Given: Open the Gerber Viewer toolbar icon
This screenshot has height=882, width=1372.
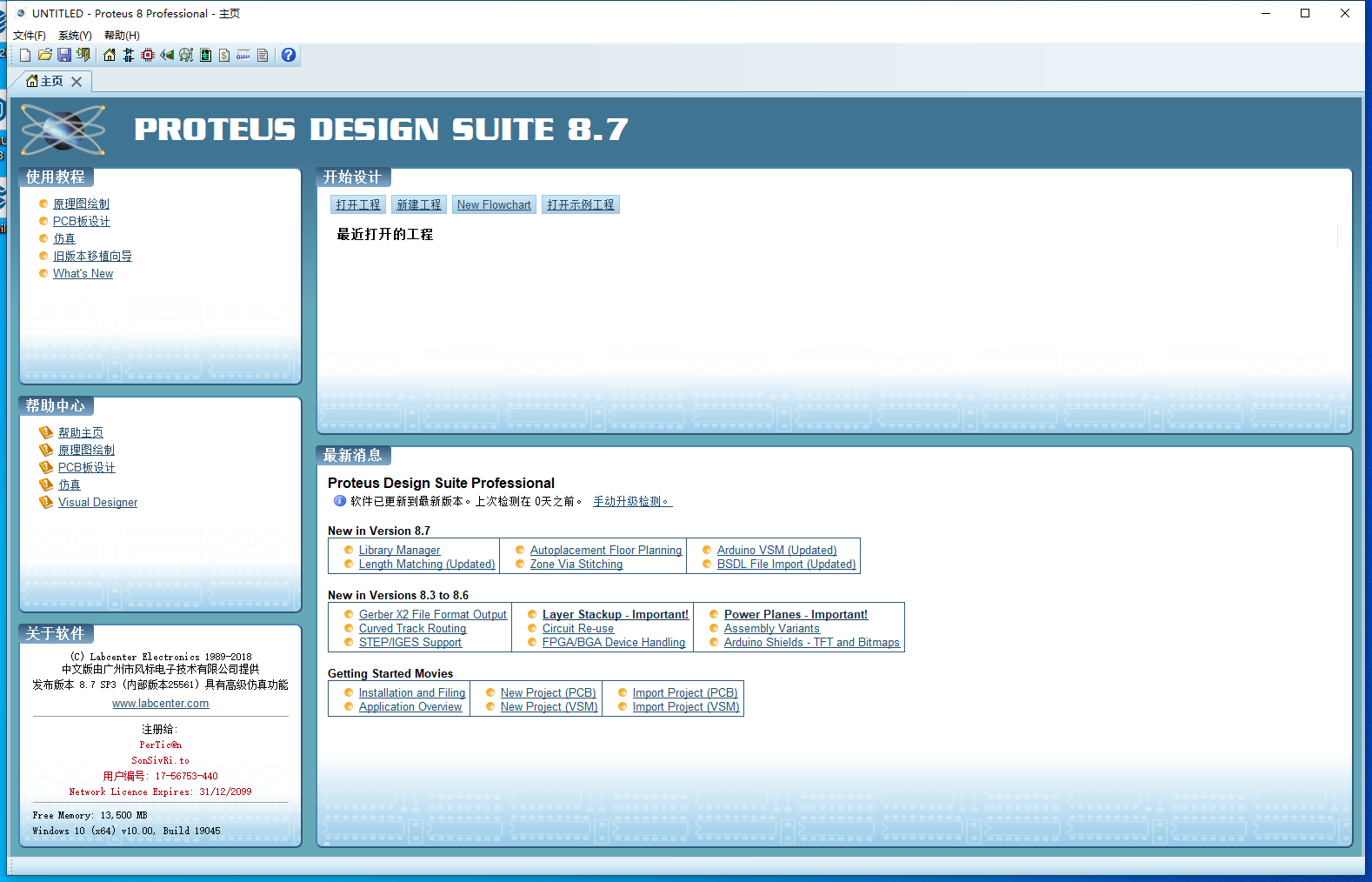Looking at the screenshot, I should (x=186, y=55).
